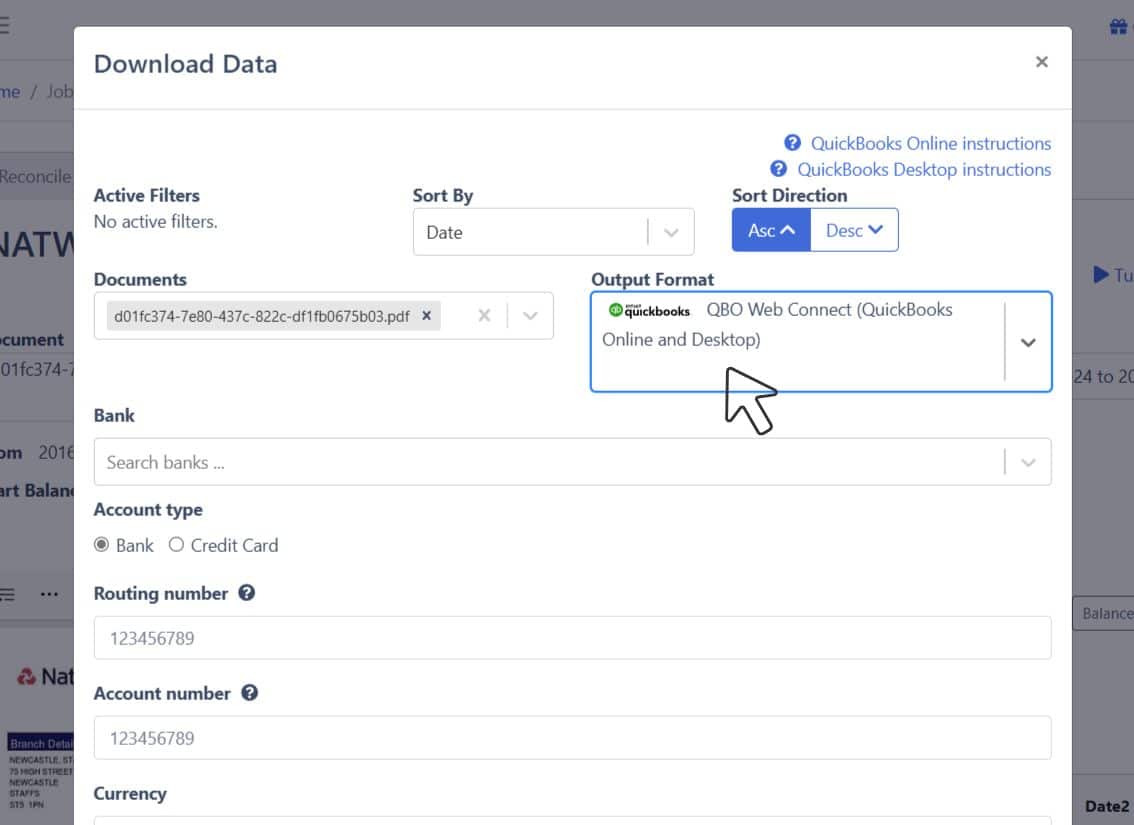Click help icon beside QuickBooks Online instructions
The image size is (1134, 825).
tap(793, 142)
